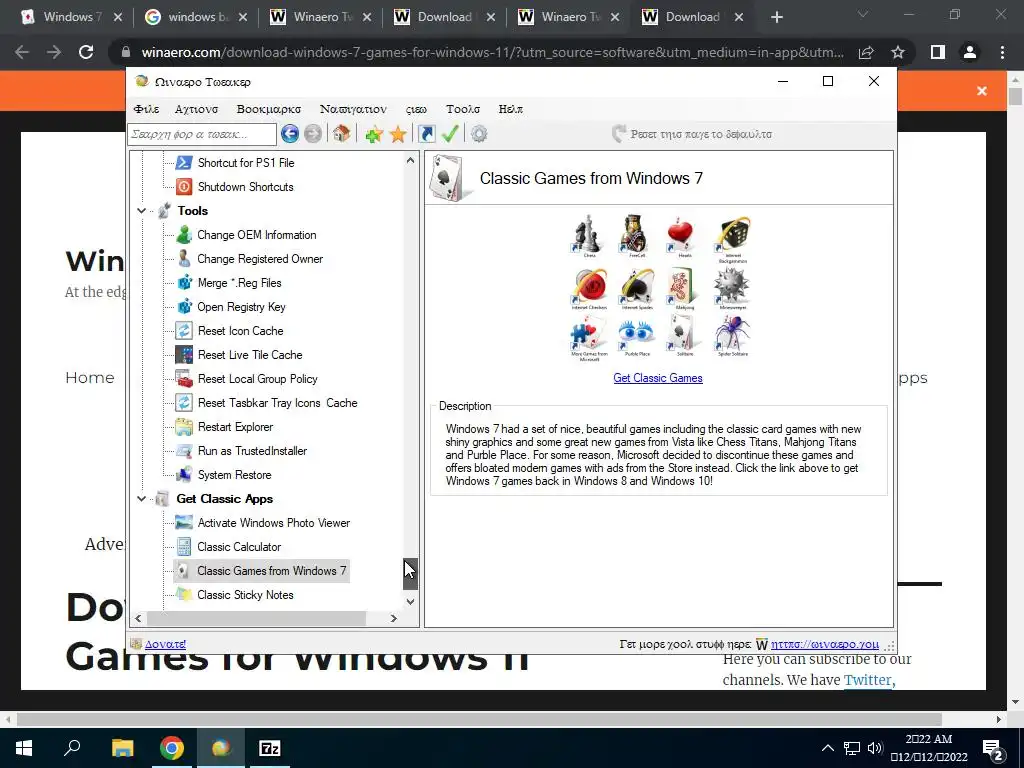
Task: Select the Reset Live Tile Cache tree item
Action: coord(250,355)
